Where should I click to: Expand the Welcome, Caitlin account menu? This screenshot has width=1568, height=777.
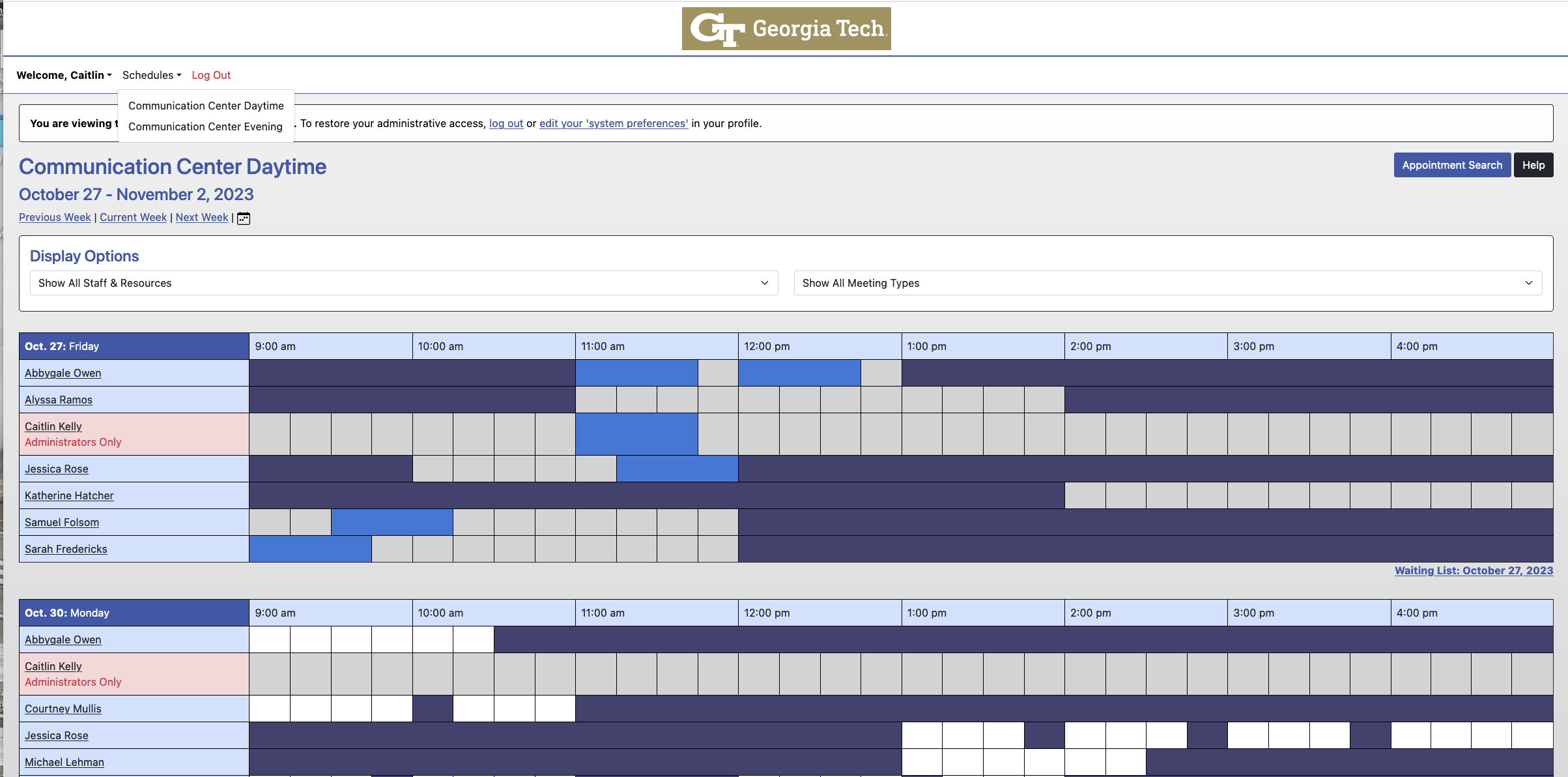(63, 75)
